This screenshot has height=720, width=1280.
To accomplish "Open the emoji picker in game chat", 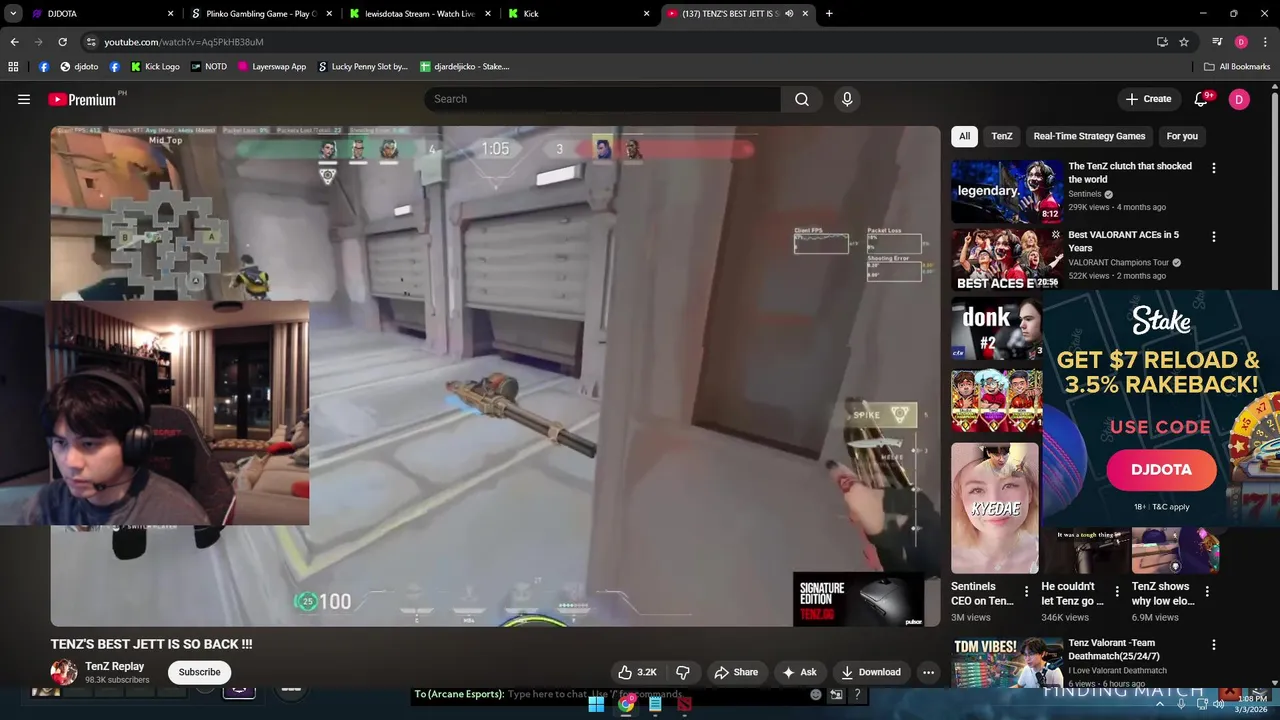I will pyautogui.click(x=816, y=694).
